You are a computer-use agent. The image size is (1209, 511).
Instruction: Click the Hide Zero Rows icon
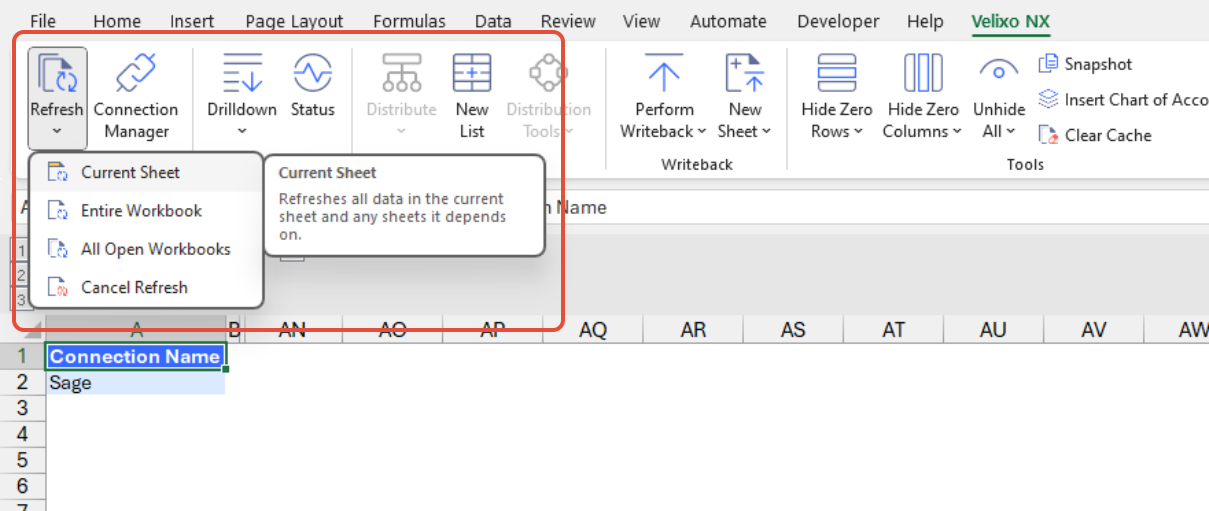click(x=837, y=73)
